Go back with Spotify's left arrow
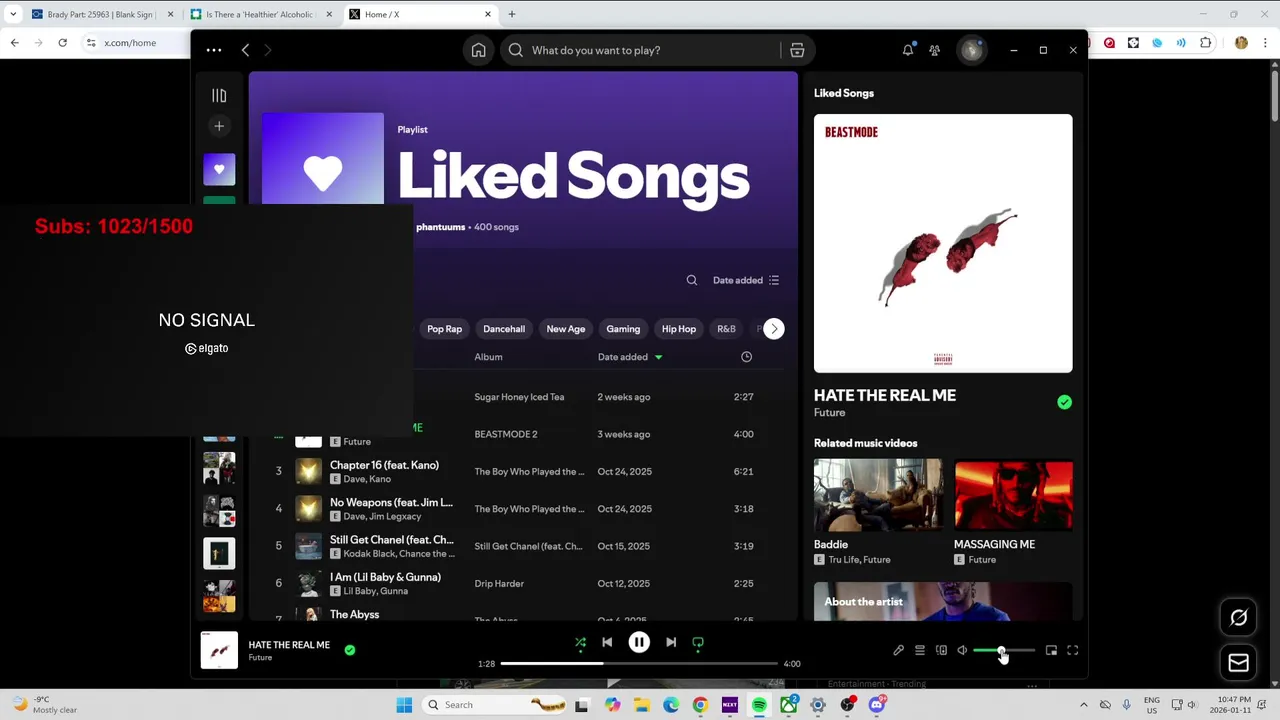 click(245, 50)
